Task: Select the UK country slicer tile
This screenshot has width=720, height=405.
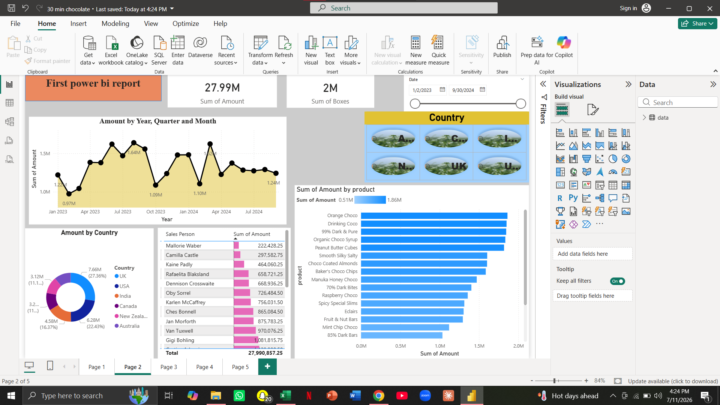Action: 446,166
